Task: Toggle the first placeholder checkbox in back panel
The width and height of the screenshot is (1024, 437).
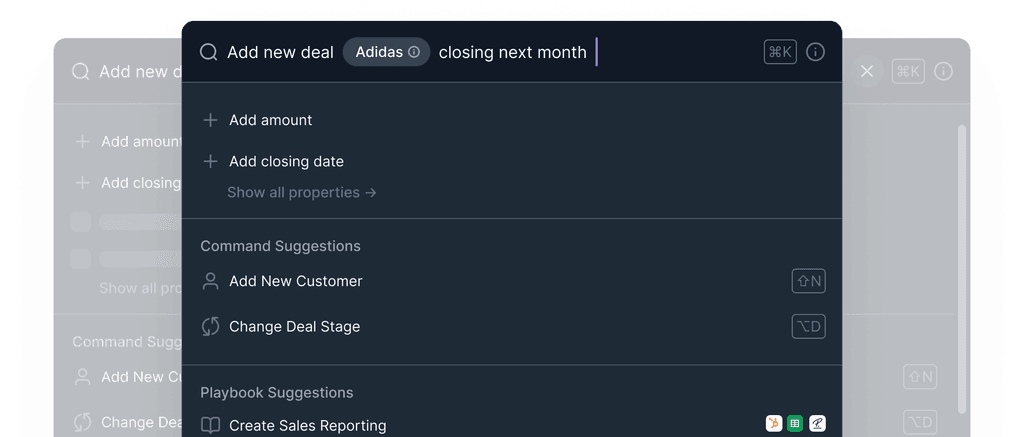Action: [x=80, y=222]
